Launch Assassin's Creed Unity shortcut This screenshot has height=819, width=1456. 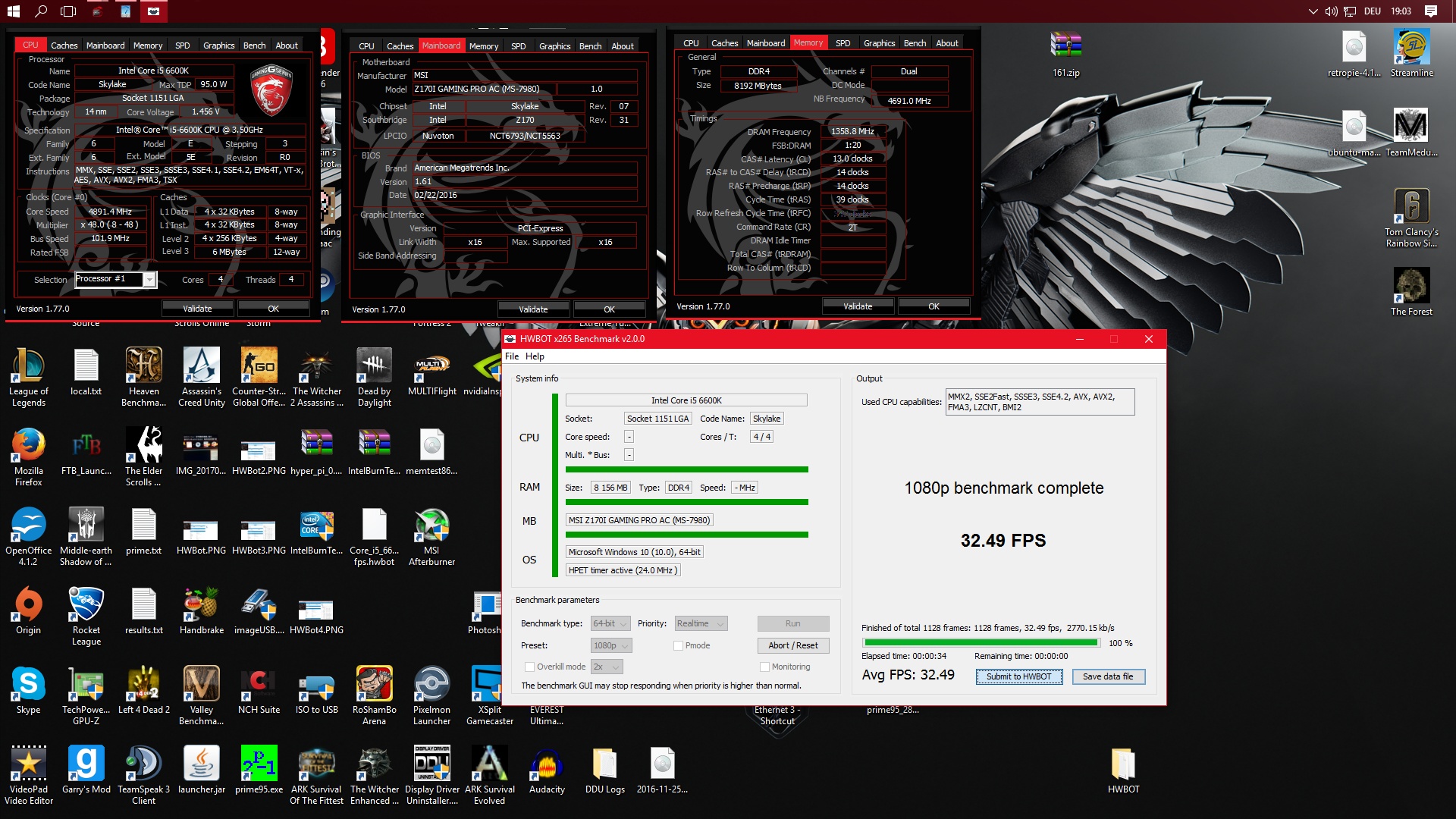(201, 377)
